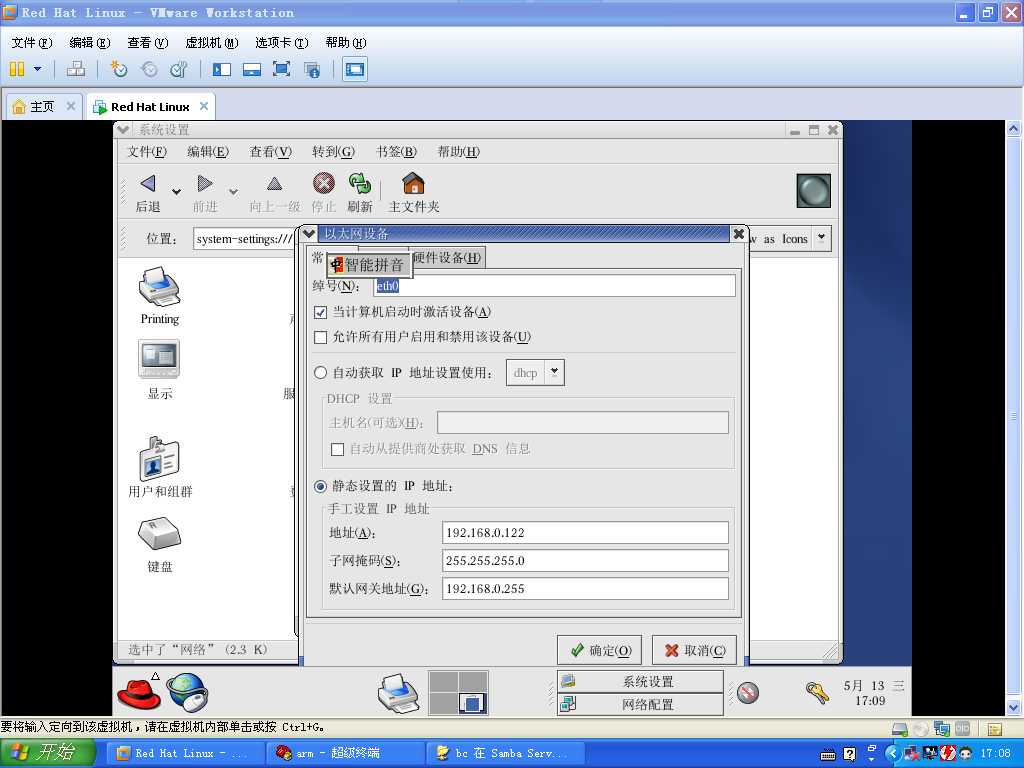Open 书签(B) menu in 系统设置 window

pyautogui.click(x=396, y=152)
